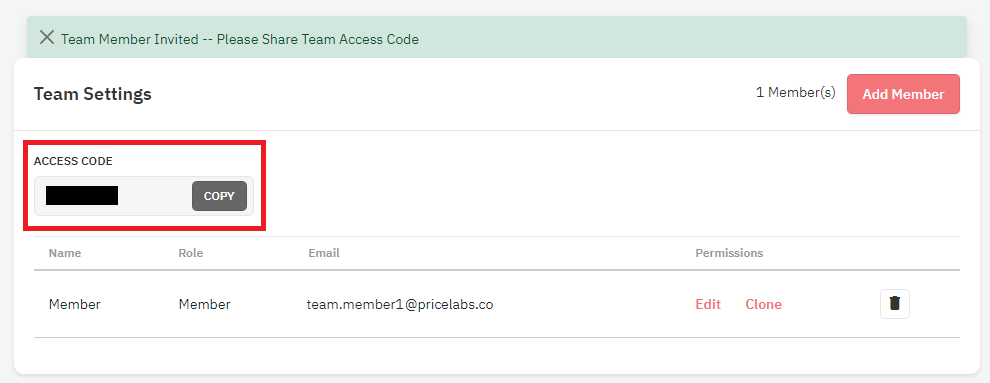Click the Member name cell

coord(75,304)
